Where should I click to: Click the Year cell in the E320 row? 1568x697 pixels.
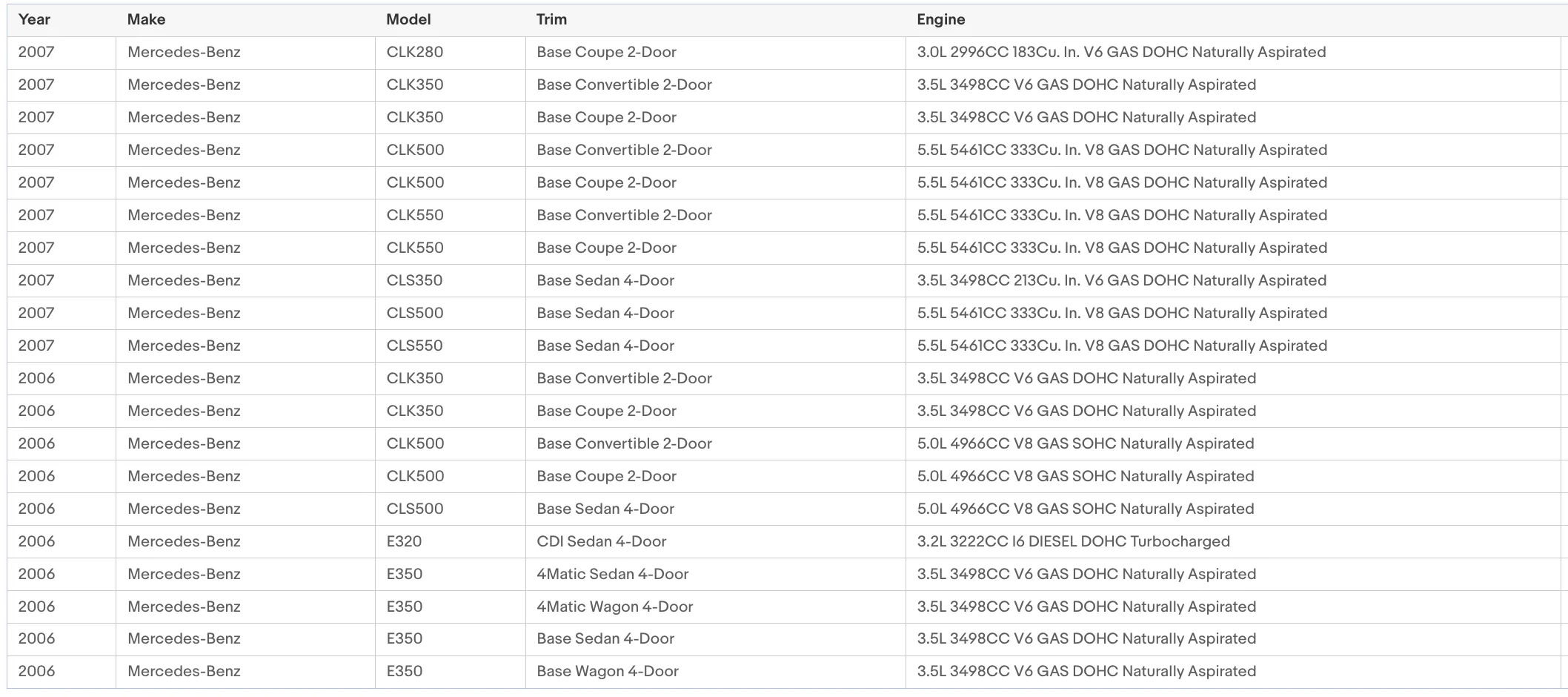click(62, 542)
